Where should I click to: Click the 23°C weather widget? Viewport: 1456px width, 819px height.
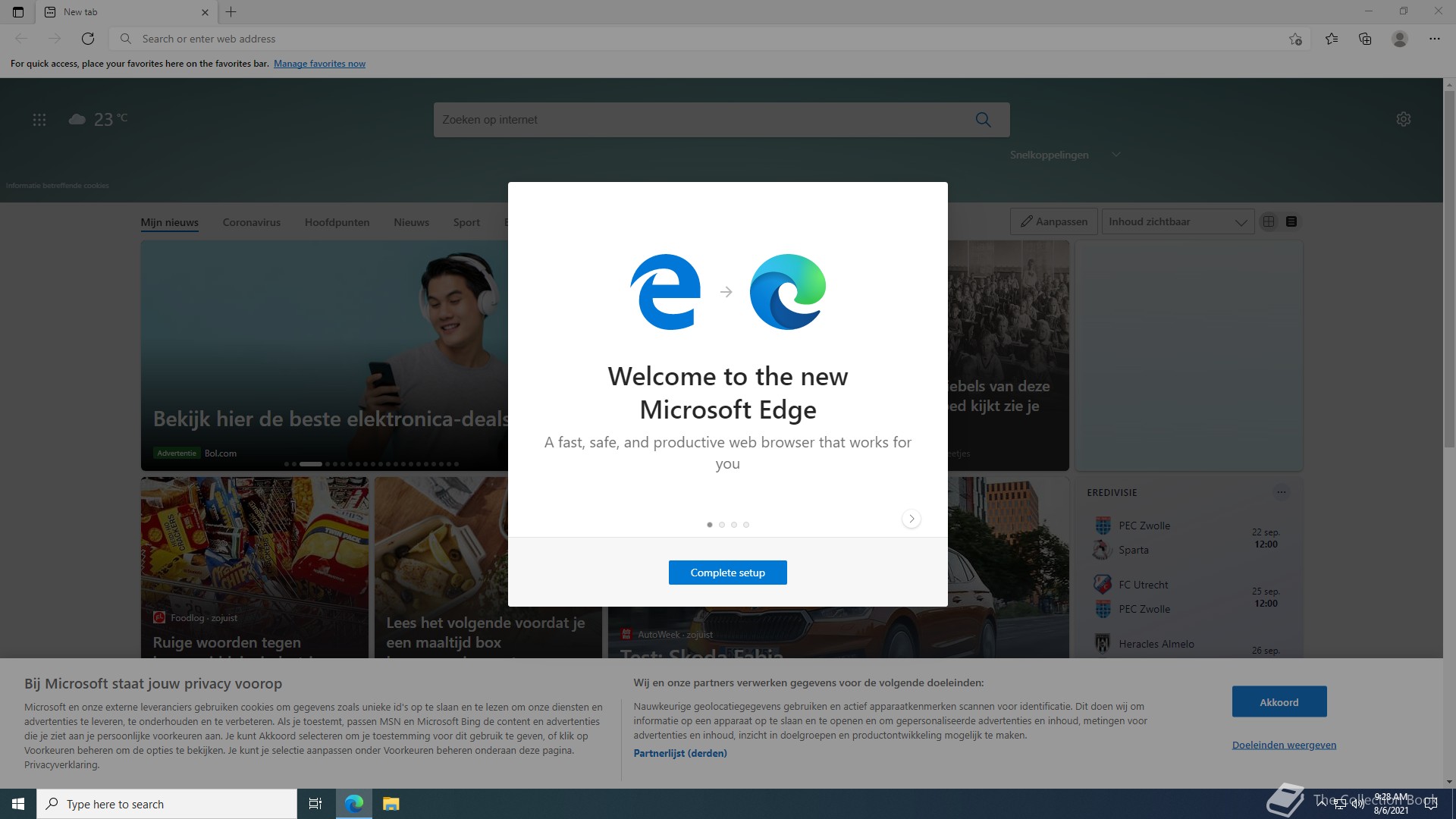[x=99, y=119]
